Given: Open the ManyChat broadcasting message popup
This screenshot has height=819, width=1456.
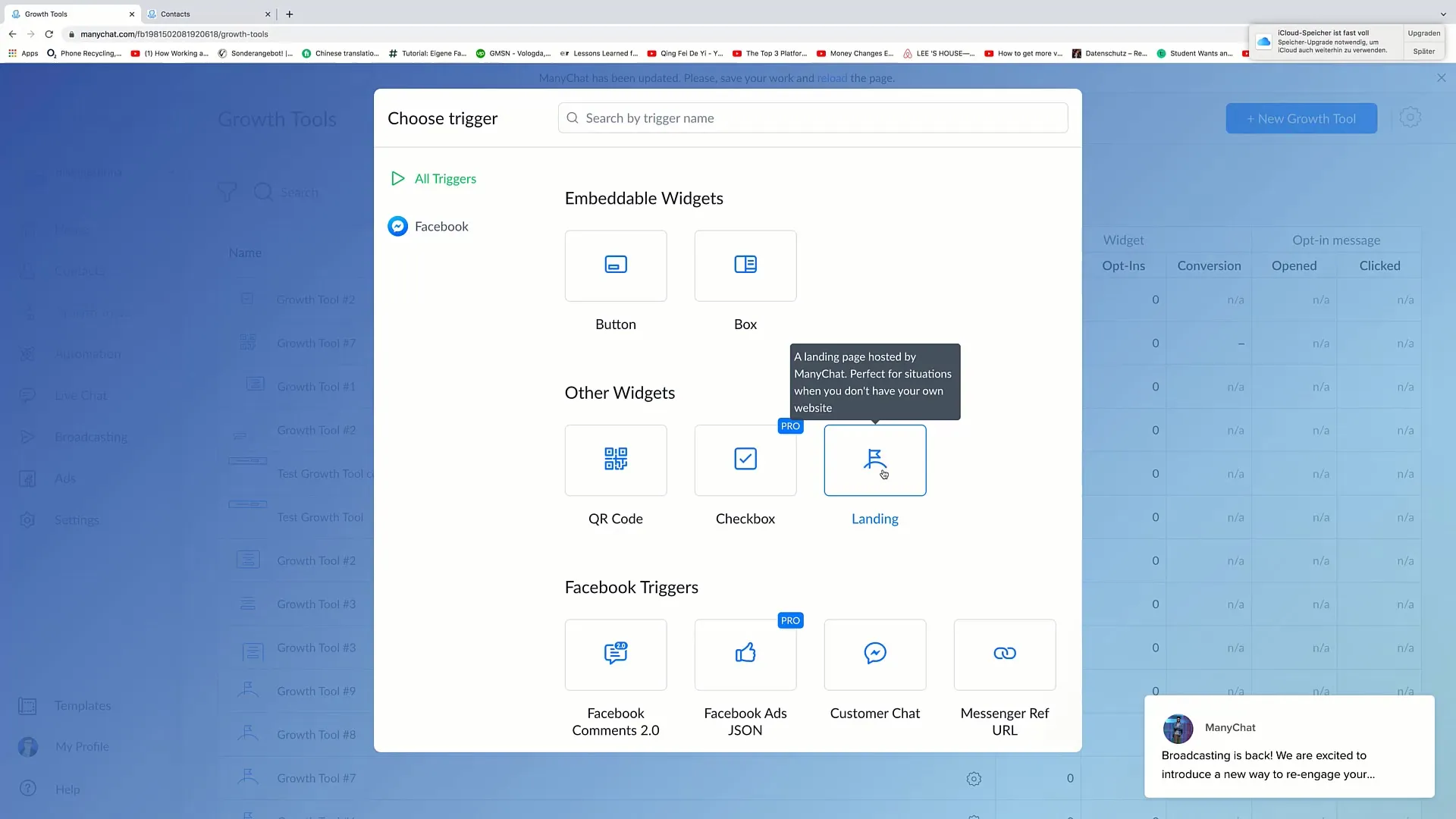Looking at the screenshot, I should pos(1289,747).
